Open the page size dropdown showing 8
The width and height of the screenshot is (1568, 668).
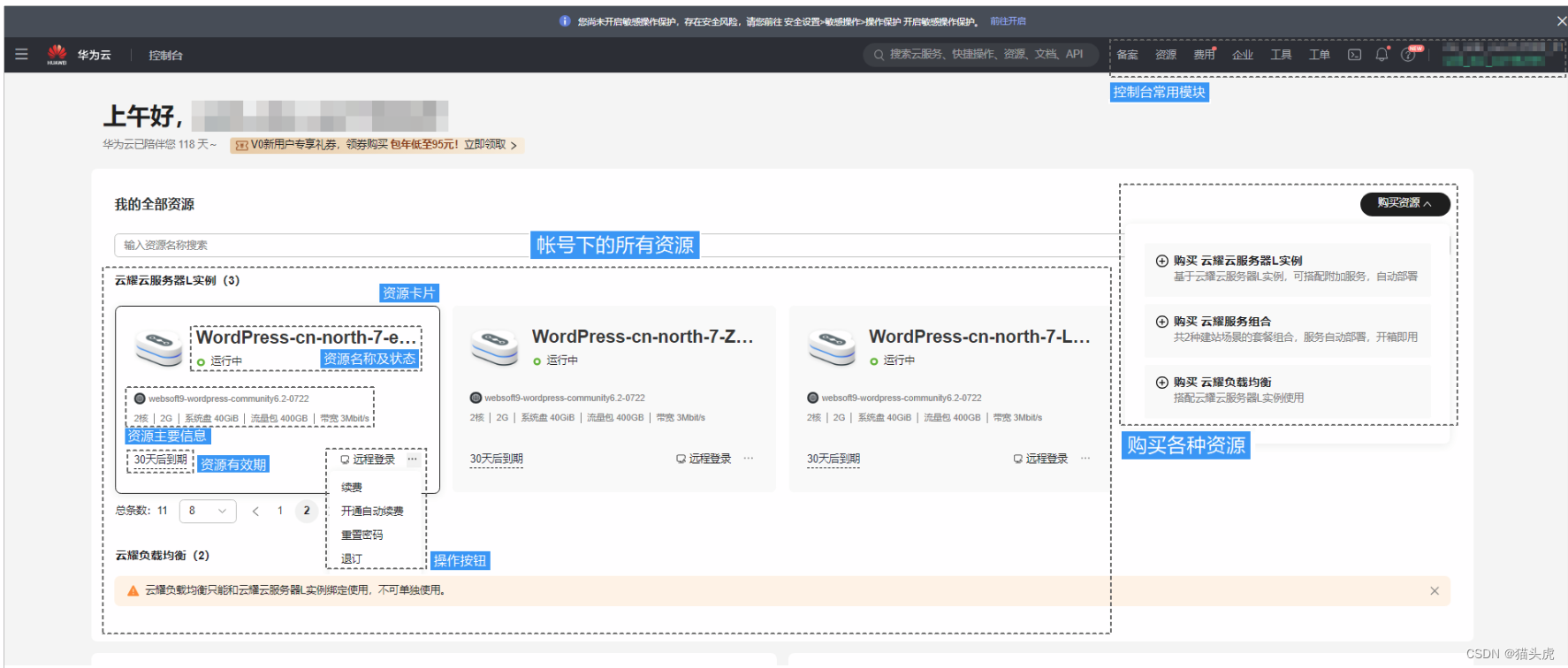point(208,511)
